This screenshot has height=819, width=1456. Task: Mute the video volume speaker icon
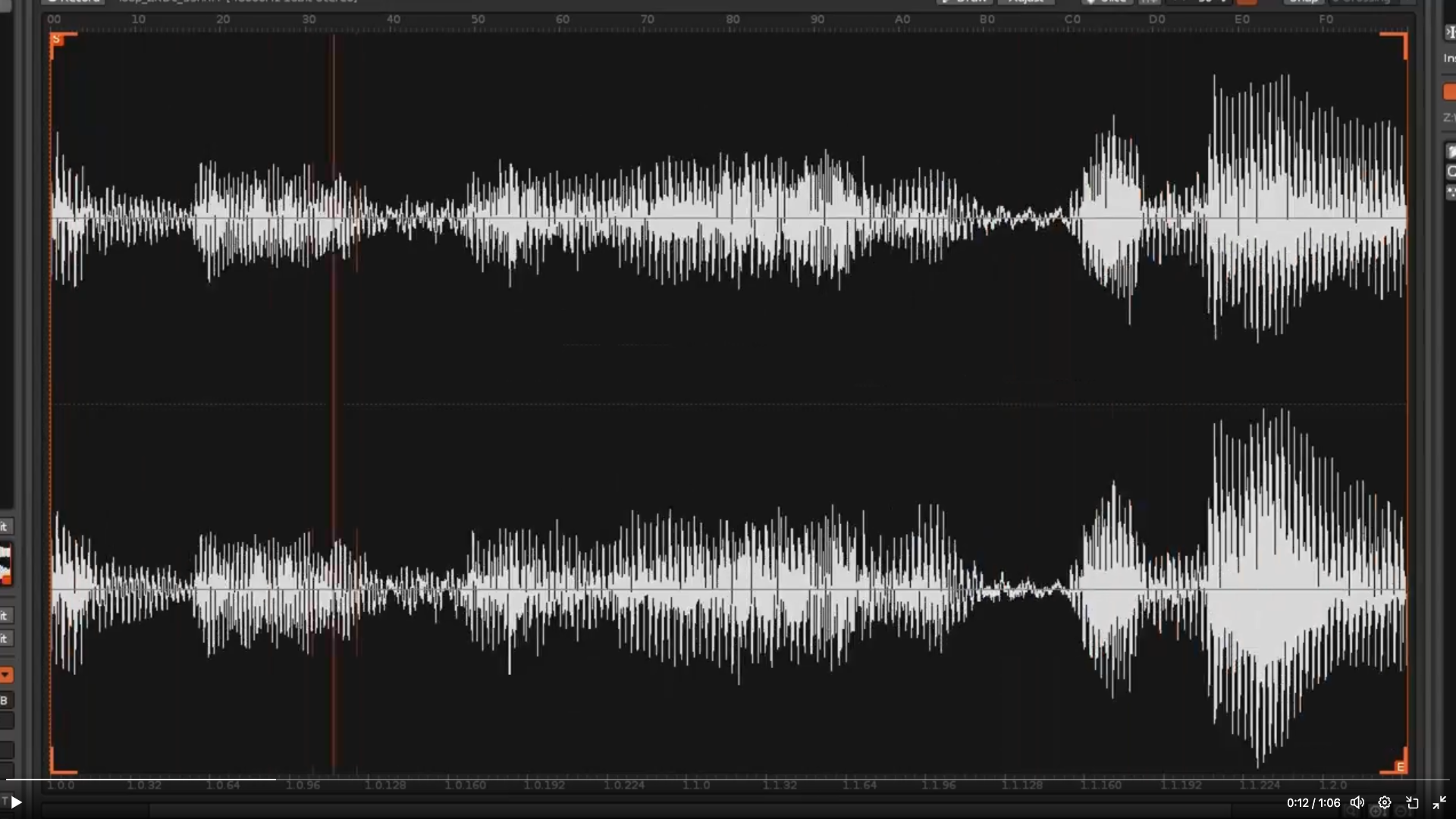[x=1357, y=802]
